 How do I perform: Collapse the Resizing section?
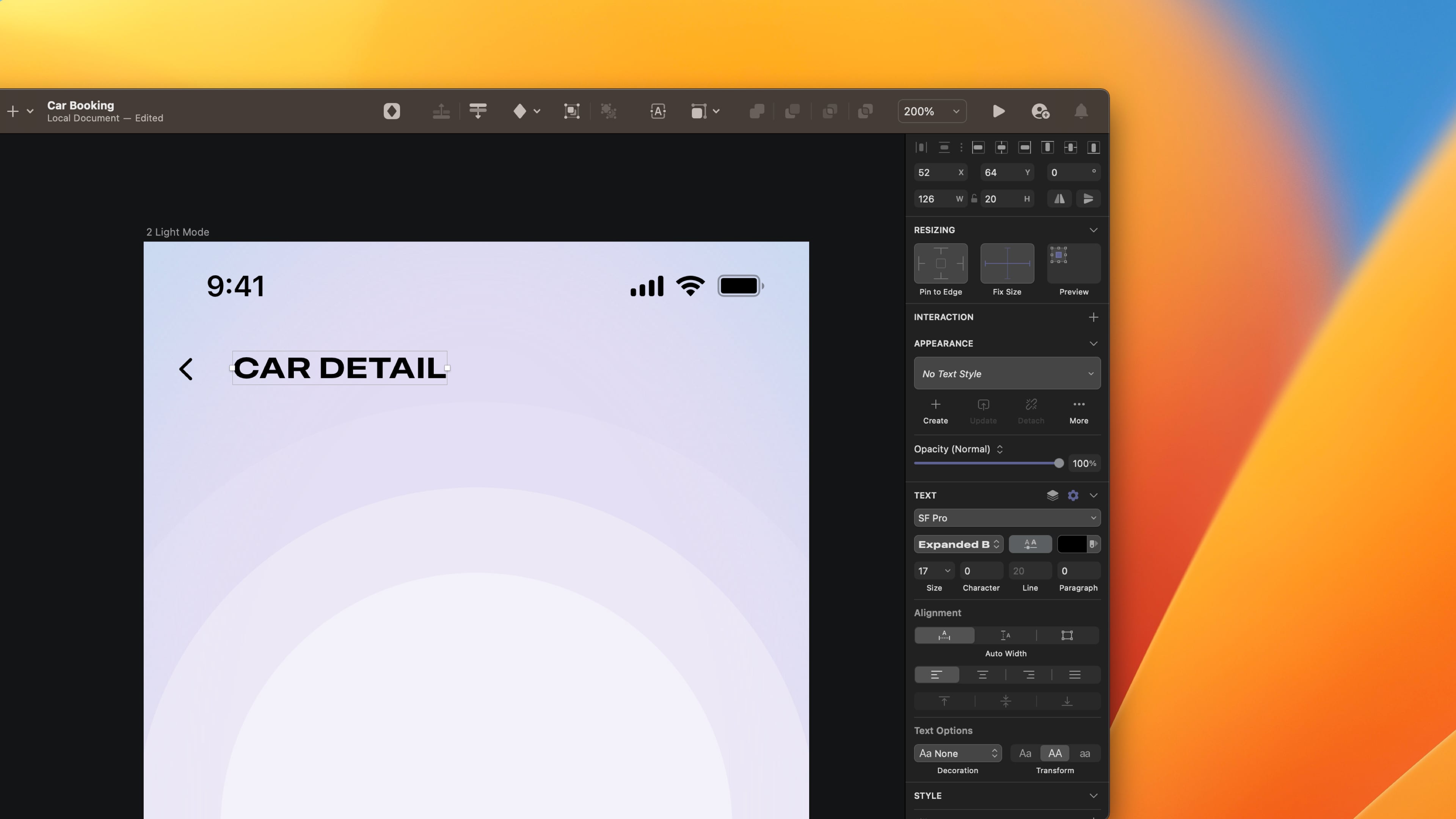tap(1093, 230)
